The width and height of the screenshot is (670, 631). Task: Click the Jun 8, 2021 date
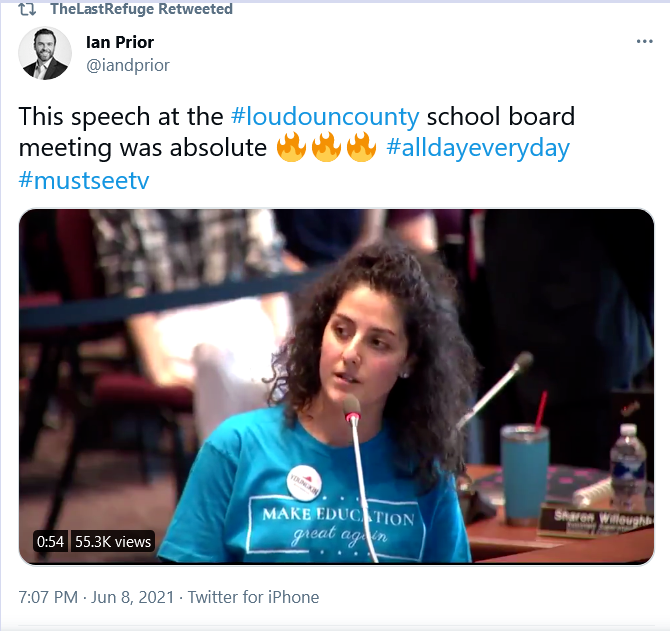tap(132, 597)
